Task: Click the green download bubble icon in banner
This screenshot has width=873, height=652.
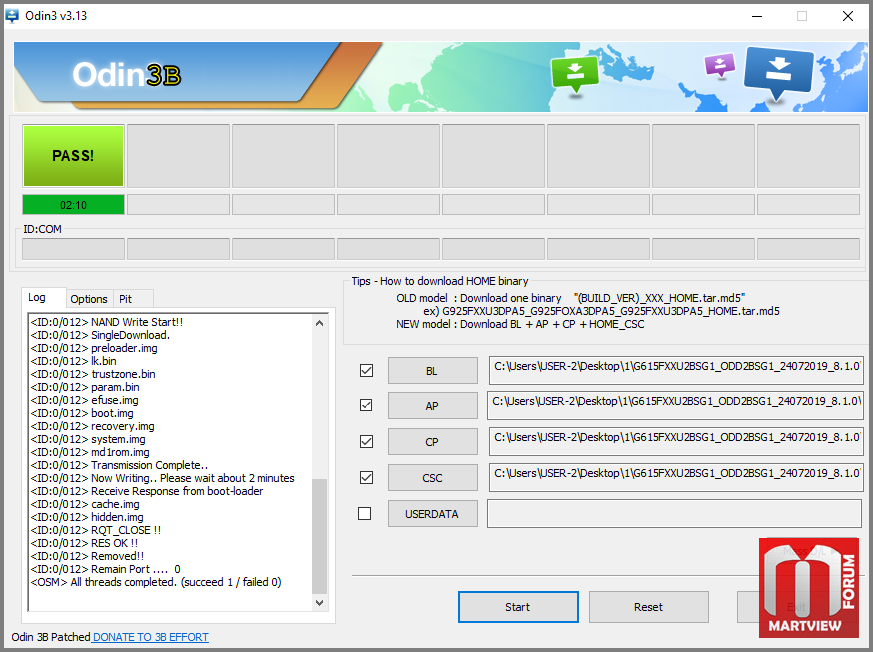Action: 575,76
